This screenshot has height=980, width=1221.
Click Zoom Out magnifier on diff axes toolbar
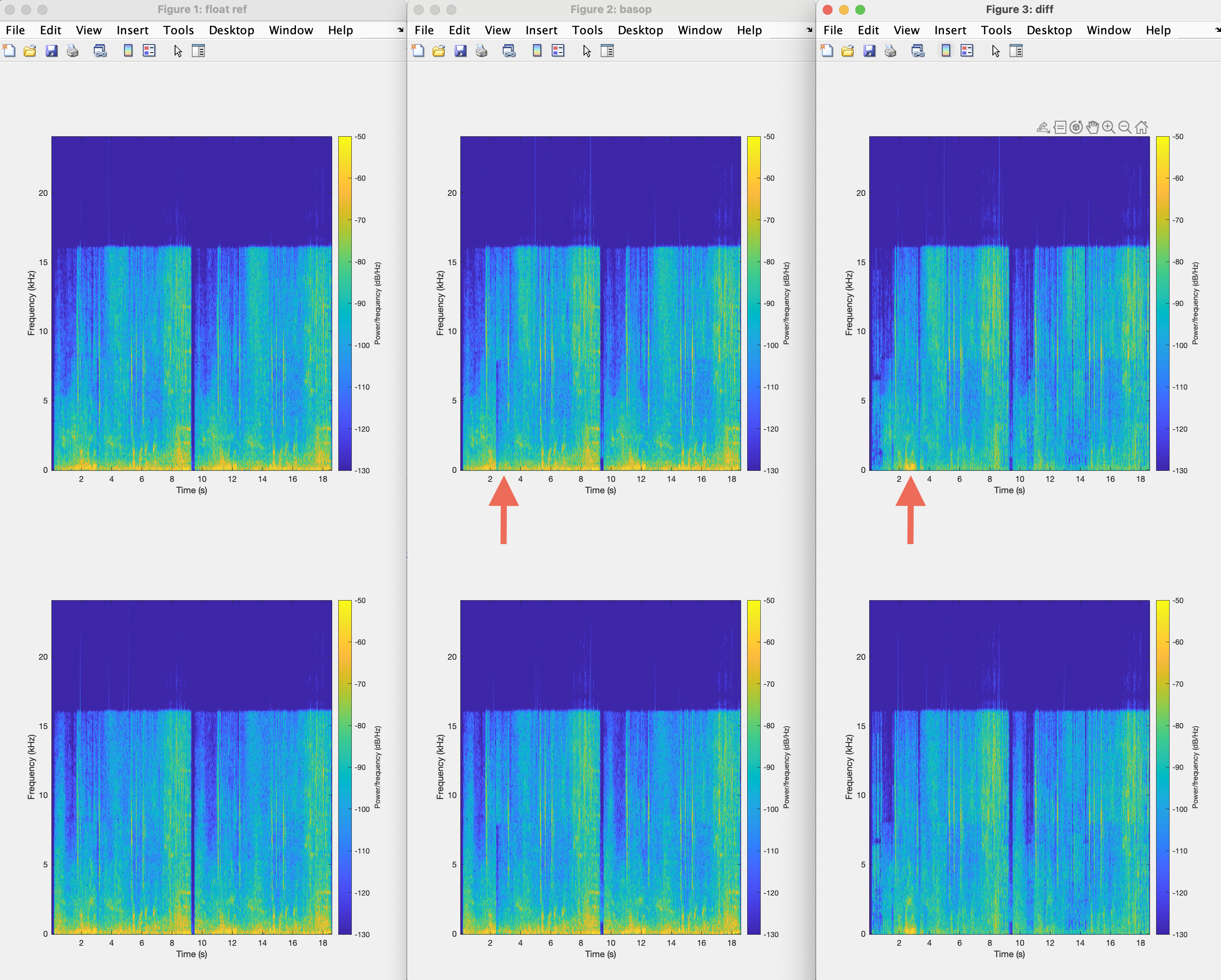point(1125,127)
